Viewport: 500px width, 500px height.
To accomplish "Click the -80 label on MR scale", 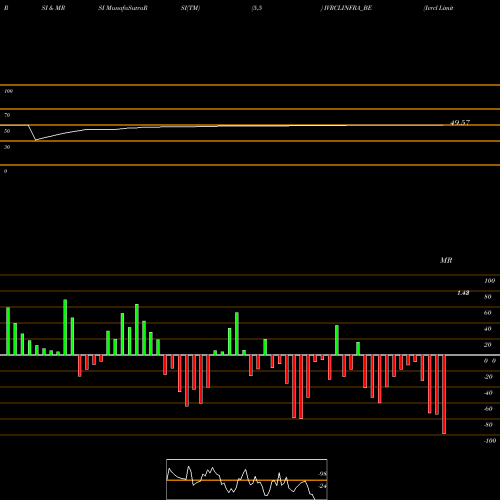I will tap(488, 425).
